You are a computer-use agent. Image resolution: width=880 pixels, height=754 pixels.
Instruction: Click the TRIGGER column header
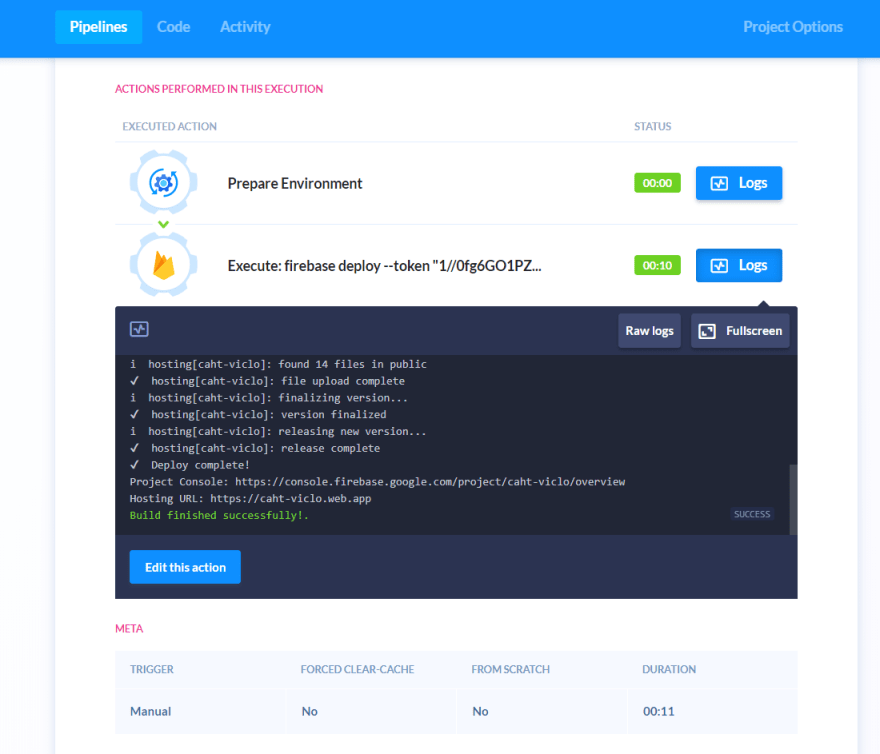[x=152, y=669]
